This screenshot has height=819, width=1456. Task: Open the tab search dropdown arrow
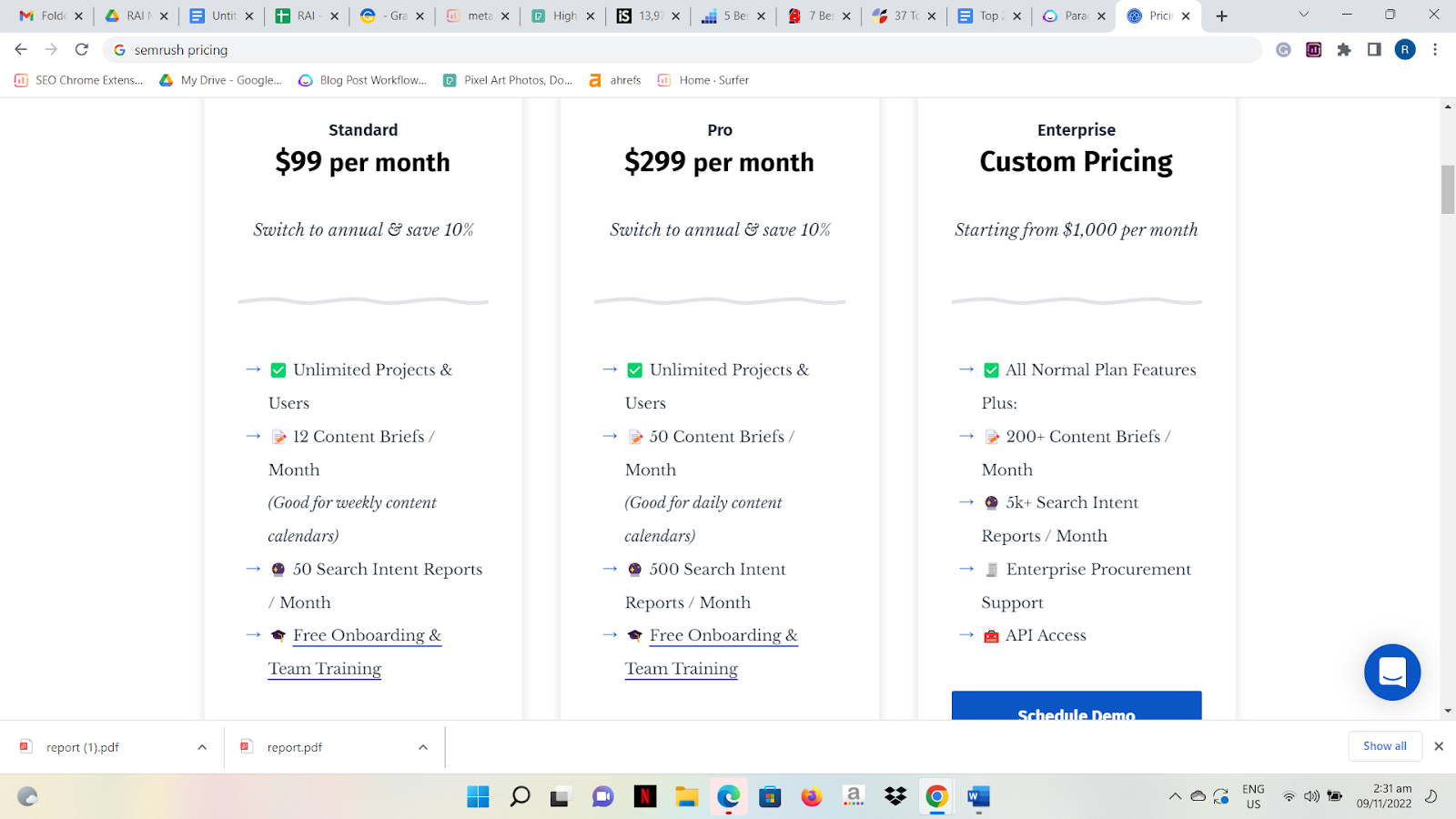[1303, 15]
